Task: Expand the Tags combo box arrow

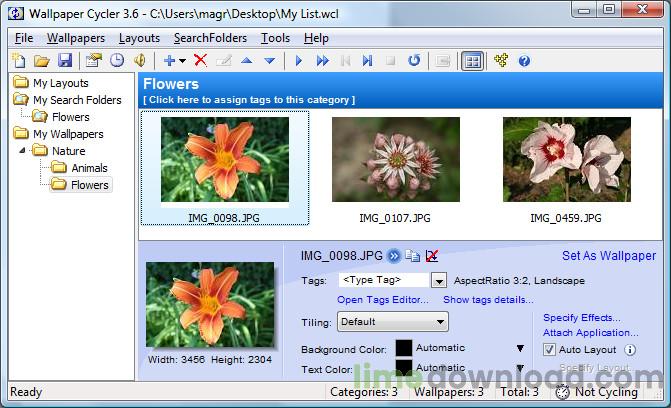Action: [x=438, y=281]
